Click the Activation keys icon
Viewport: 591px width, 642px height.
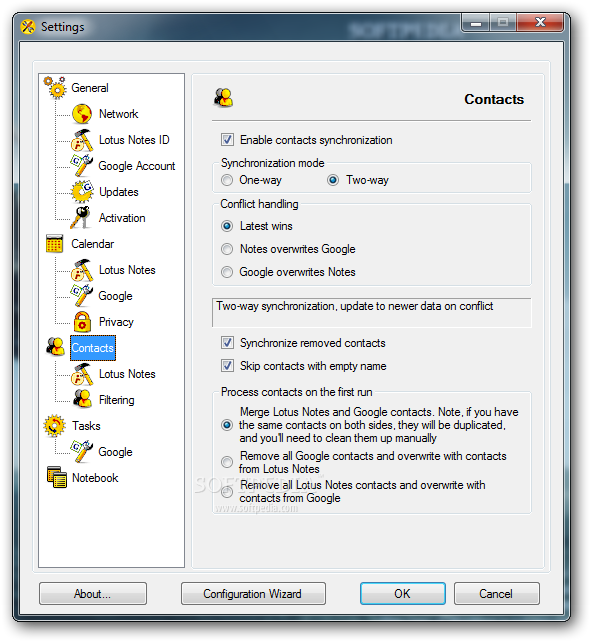pyautogui.click(x=80, y=217)
